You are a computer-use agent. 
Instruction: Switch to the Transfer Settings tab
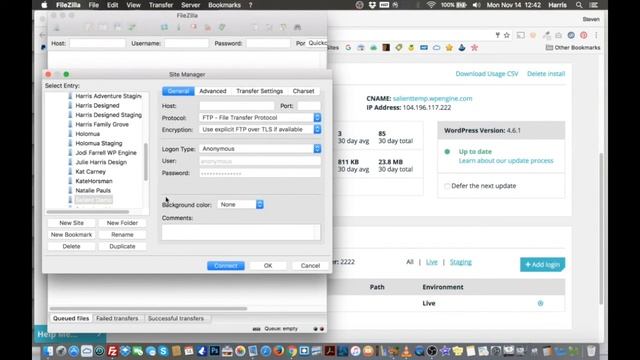(x=260, y=91)
